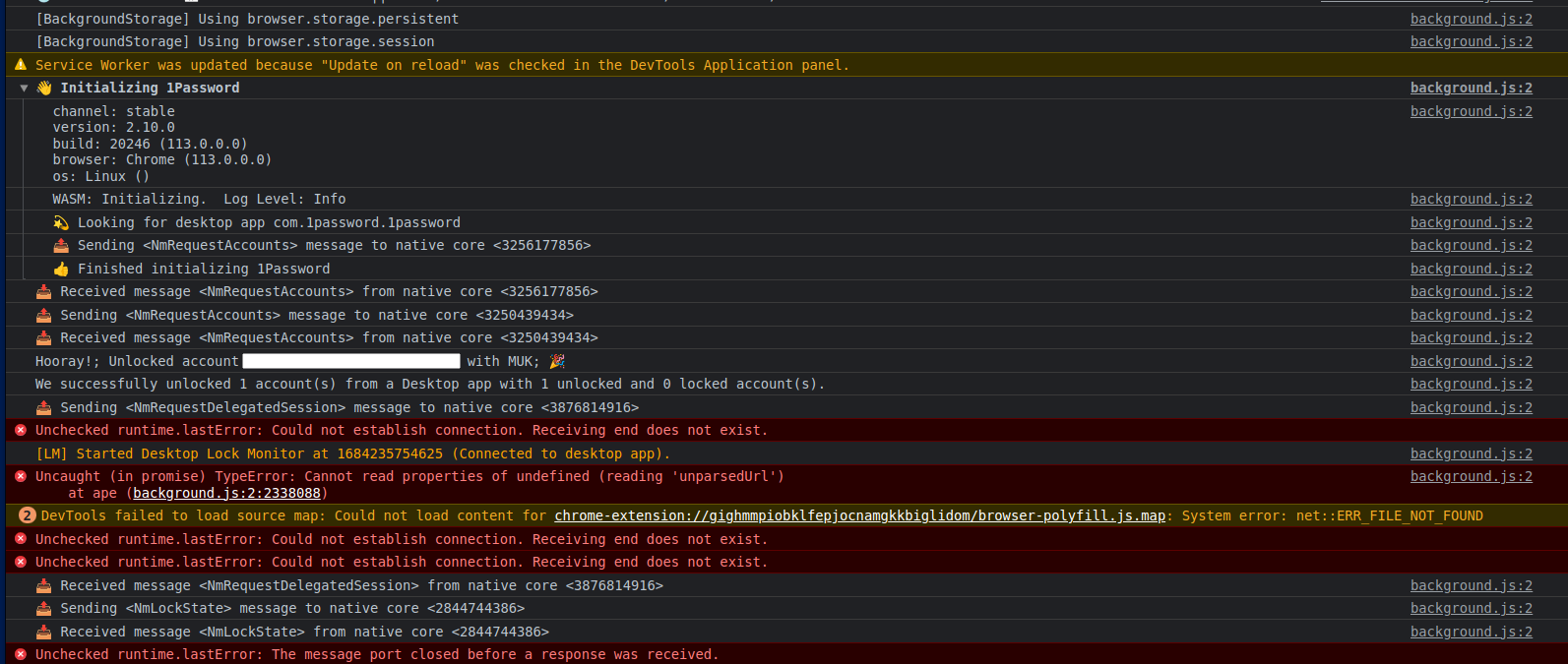This screenshot has width=1568, height=664.
Task: Click the redacted white box after Unlocked account
Action: coord(351,361)
